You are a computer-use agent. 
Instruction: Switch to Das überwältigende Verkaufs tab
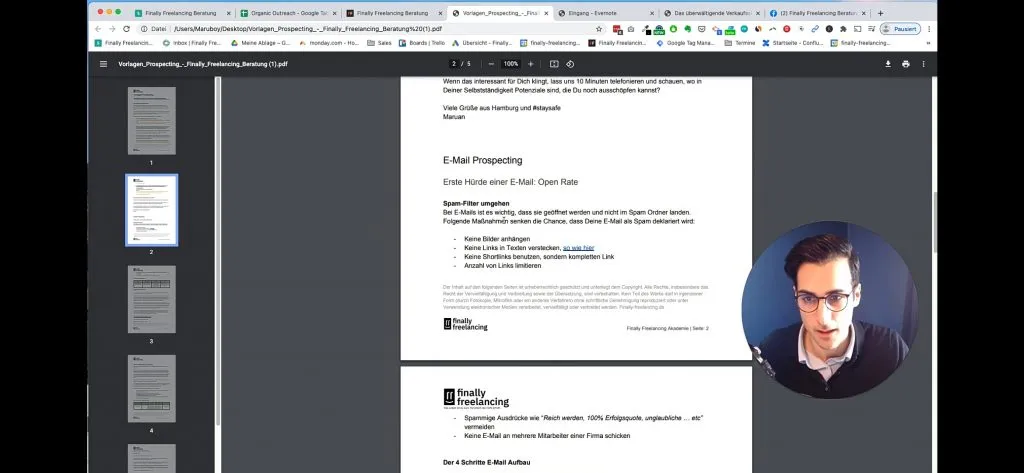711,13
